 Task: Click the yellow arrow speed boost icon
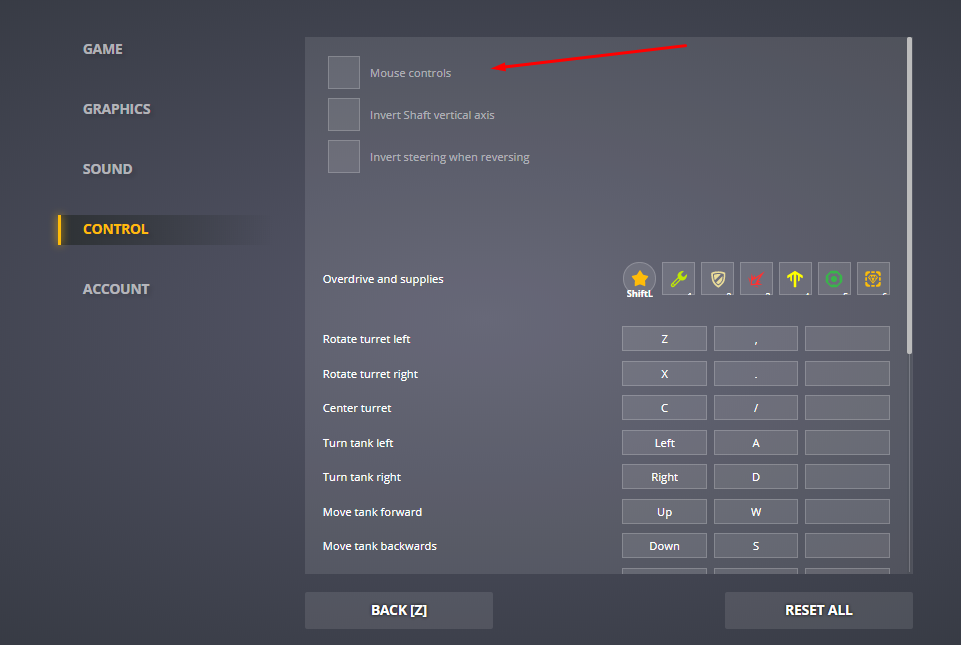point(795,279)
